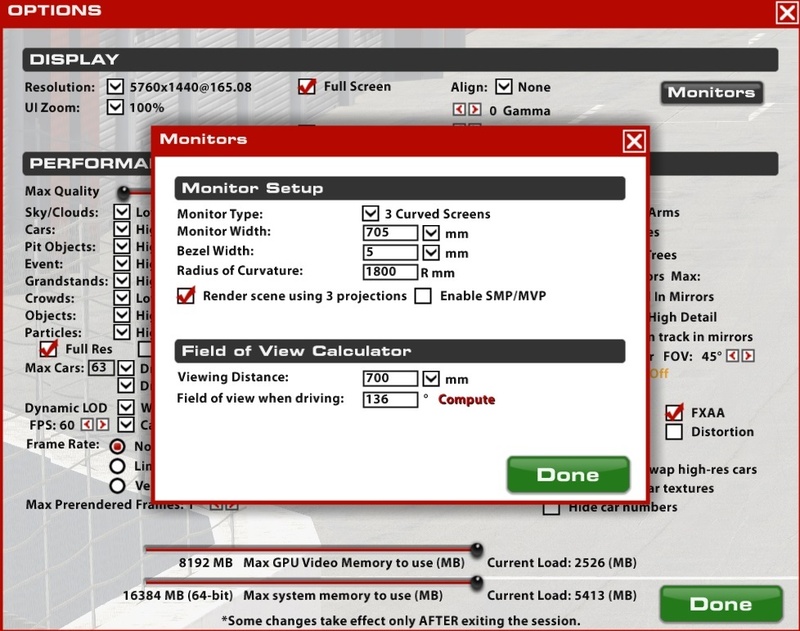Toggle Full Screen checkbox
The image size is (800, 631).
click(307, 86)
